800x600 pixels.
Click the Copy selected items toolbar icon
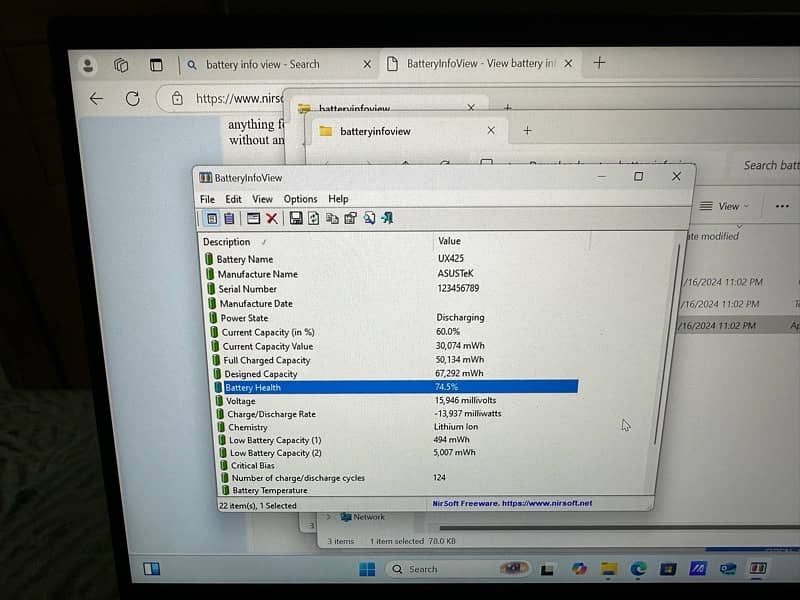(332, 218)
